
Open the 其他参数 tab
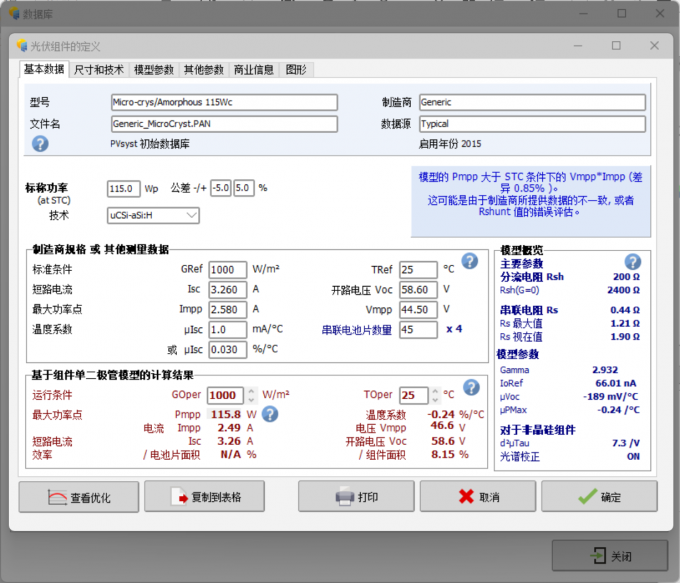pos(203,69)
